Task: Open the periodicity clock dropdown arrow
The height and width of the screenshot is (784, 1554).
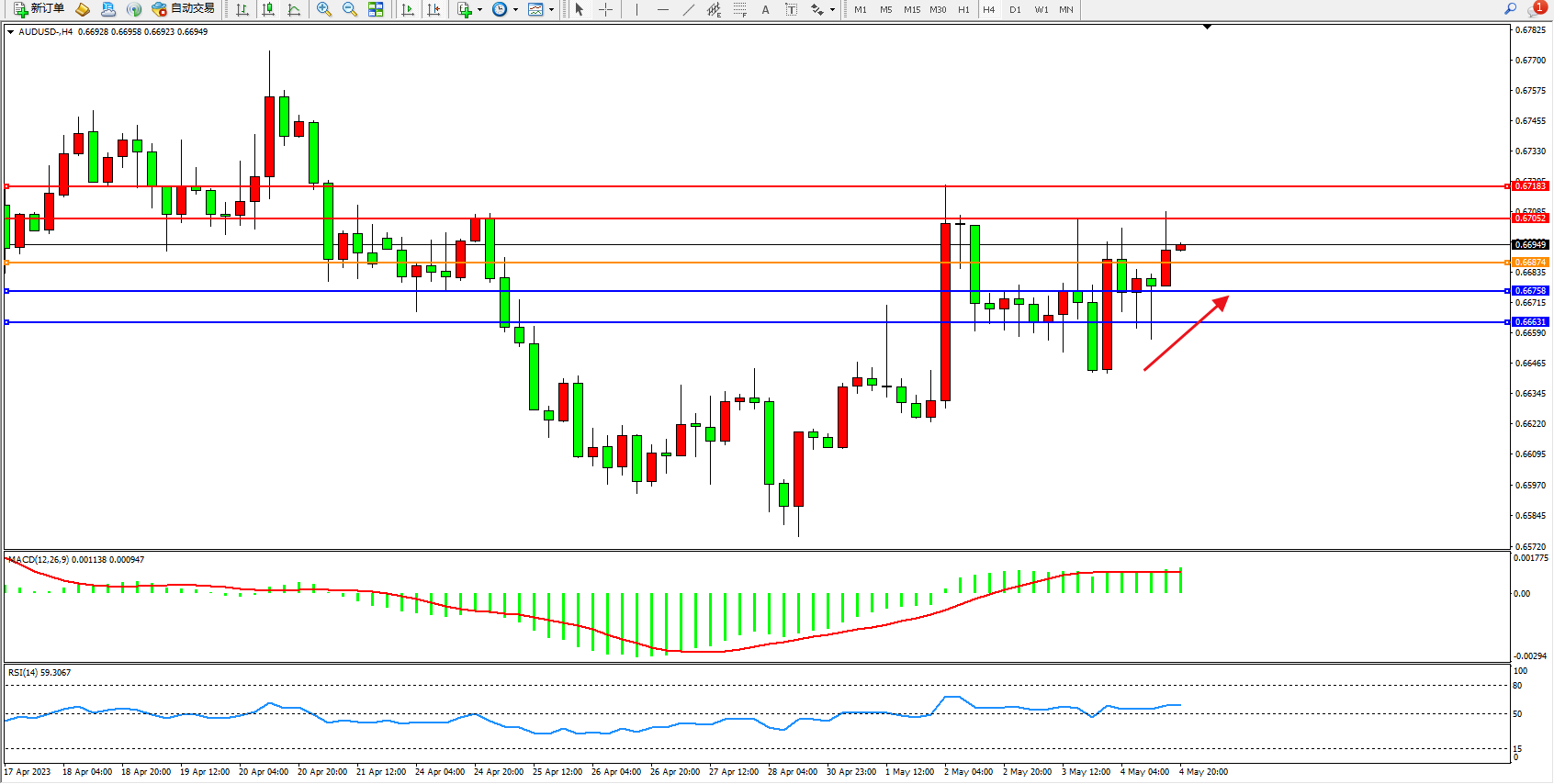Action: [x=515, y=9]
